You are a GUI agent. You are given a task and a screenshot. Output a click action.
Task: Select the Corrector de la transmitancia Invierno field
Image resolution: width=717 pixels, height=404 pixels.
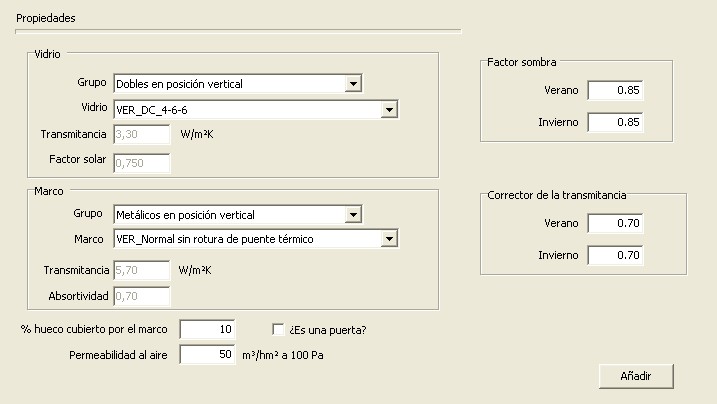614,255
